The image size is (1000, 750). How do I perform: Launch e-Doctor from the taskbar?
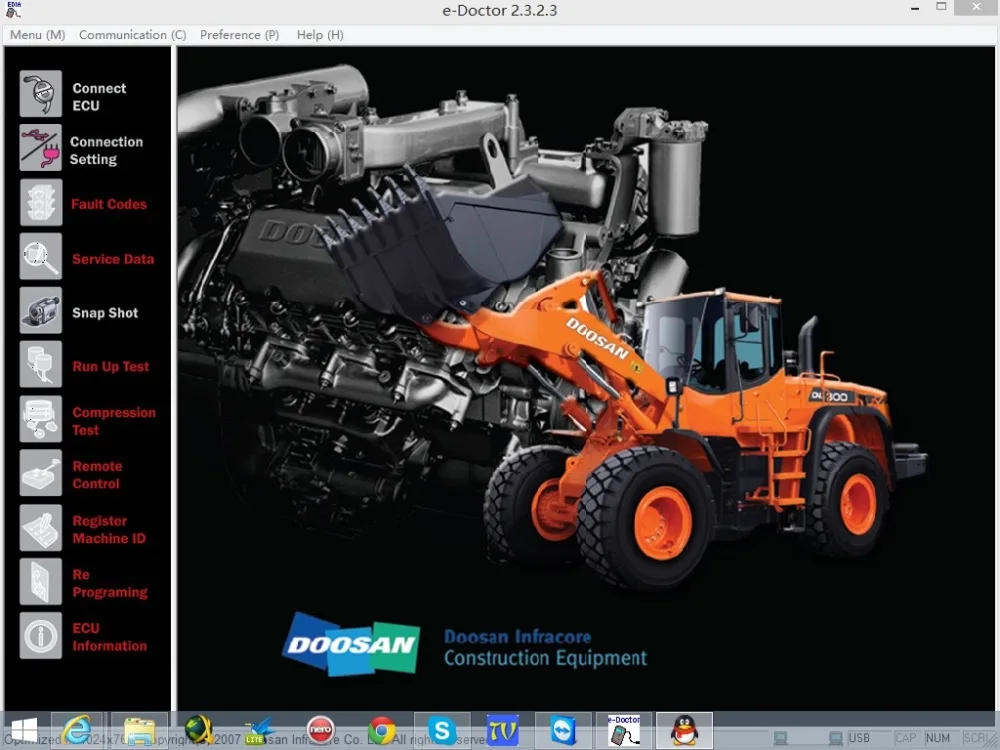coord(624,730)
